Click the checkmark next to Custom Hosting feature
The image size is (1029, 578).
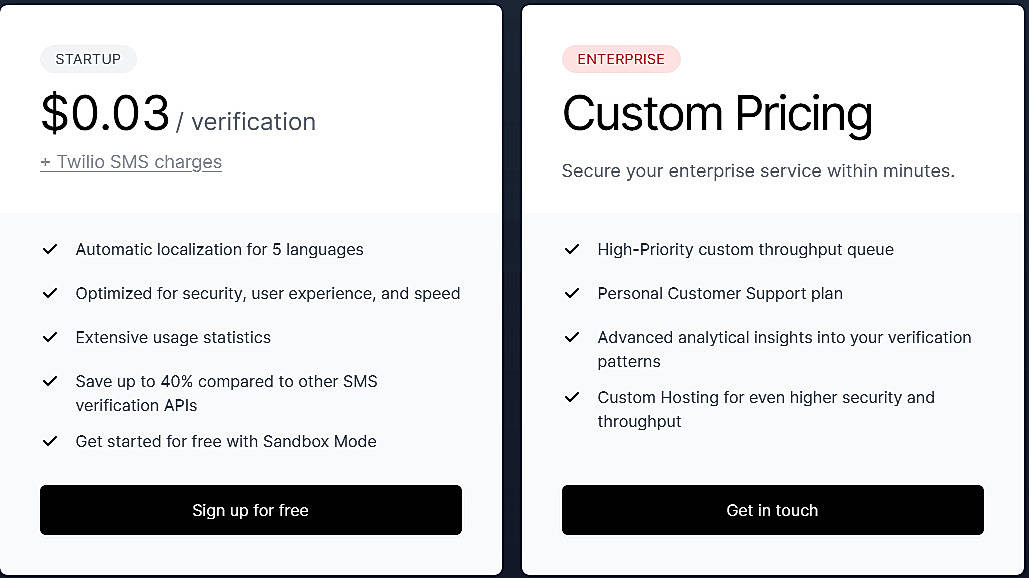(572, 397)
